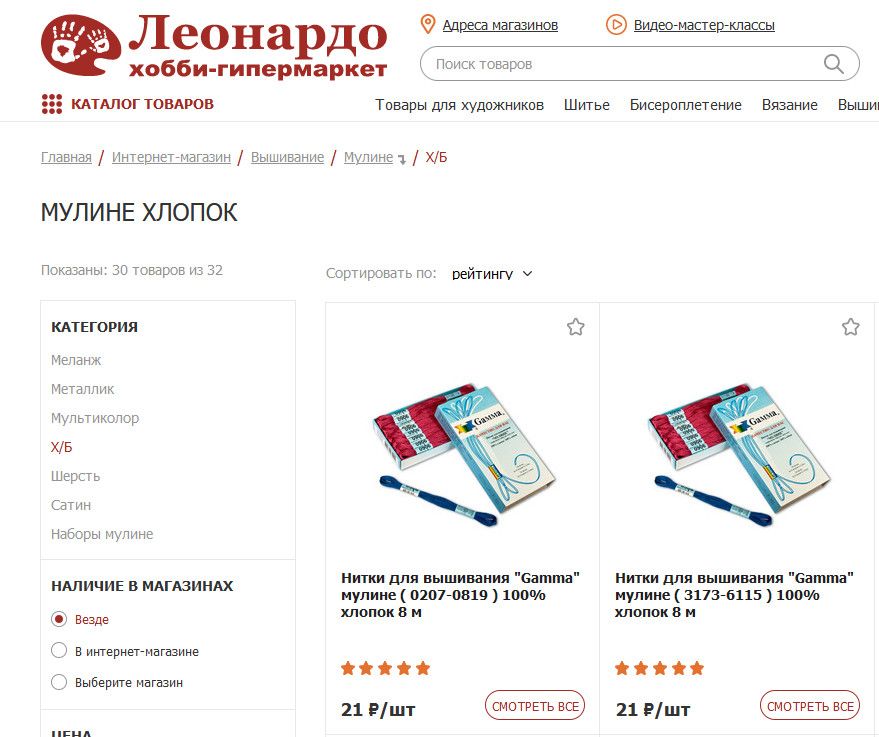The height and width of the screenshot is (737, 879).
Task: Choose the Выберите магазин radio button
Action: [x=59, y=682]
